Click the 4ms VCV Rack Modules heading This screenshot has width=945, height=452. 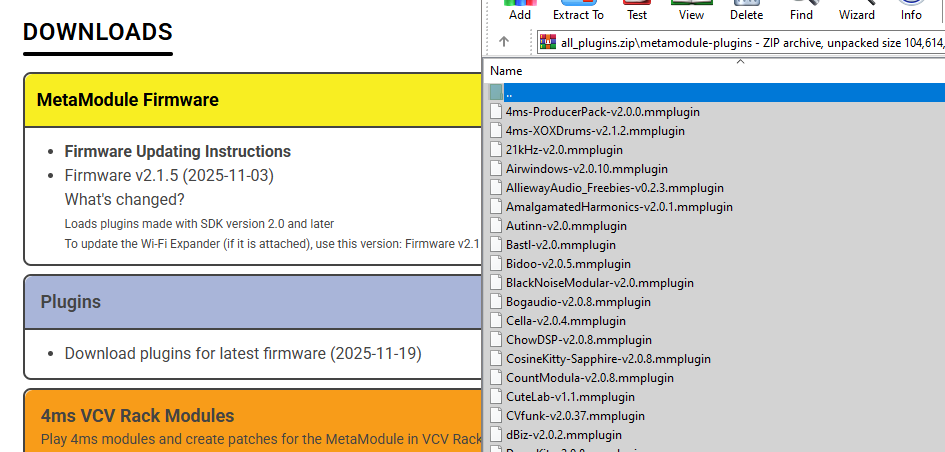(137, 416)
